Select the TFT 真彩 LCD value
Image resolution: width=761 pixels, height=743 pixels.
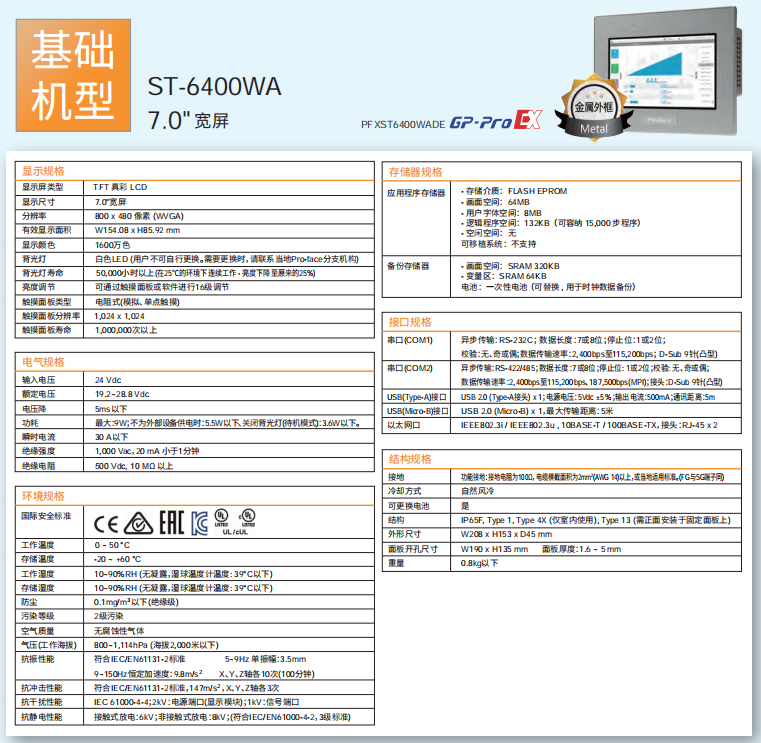(120, 187)
